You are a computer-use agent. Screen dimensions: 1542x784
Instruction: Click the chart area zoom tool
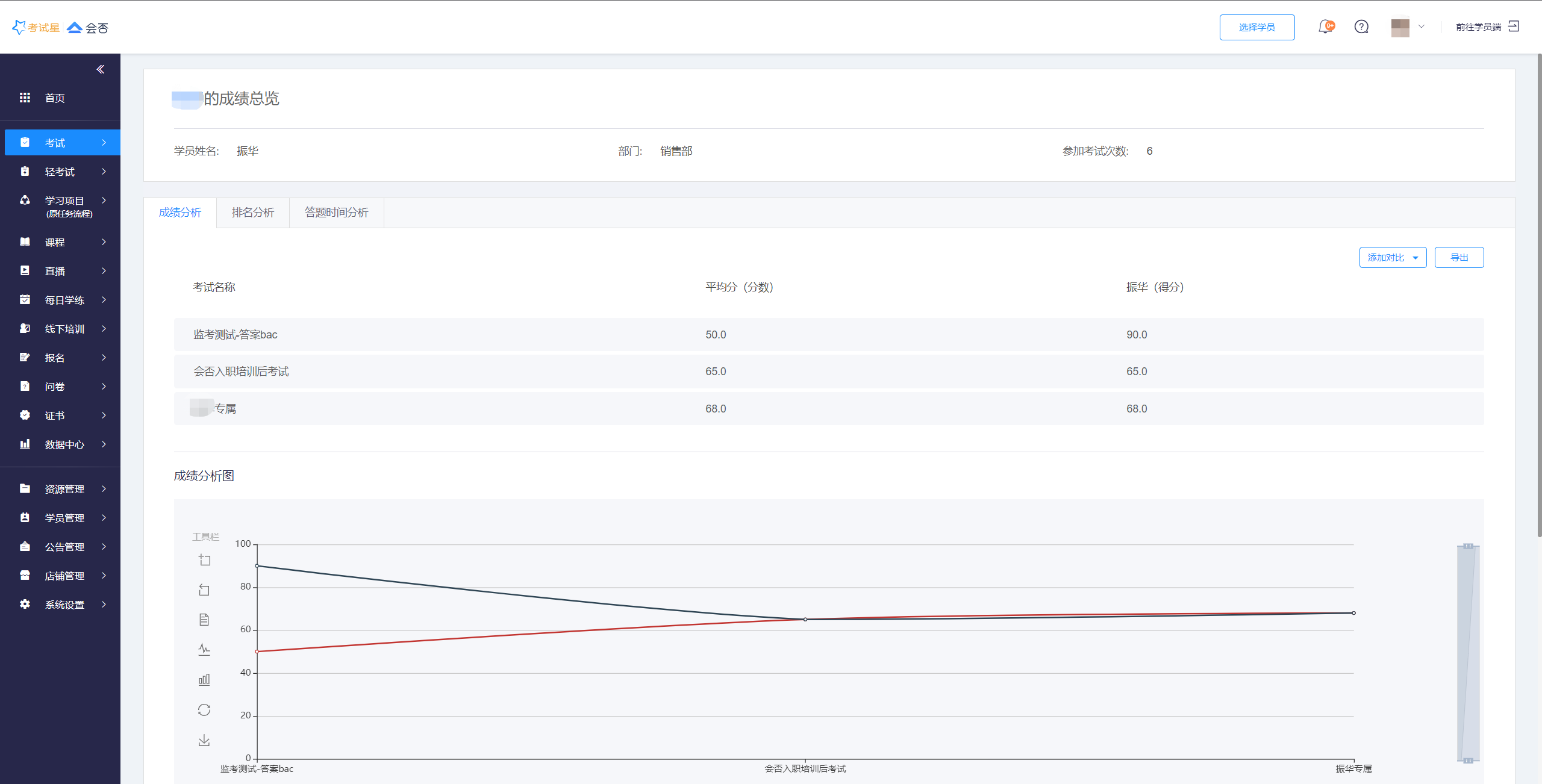point(205,560)
